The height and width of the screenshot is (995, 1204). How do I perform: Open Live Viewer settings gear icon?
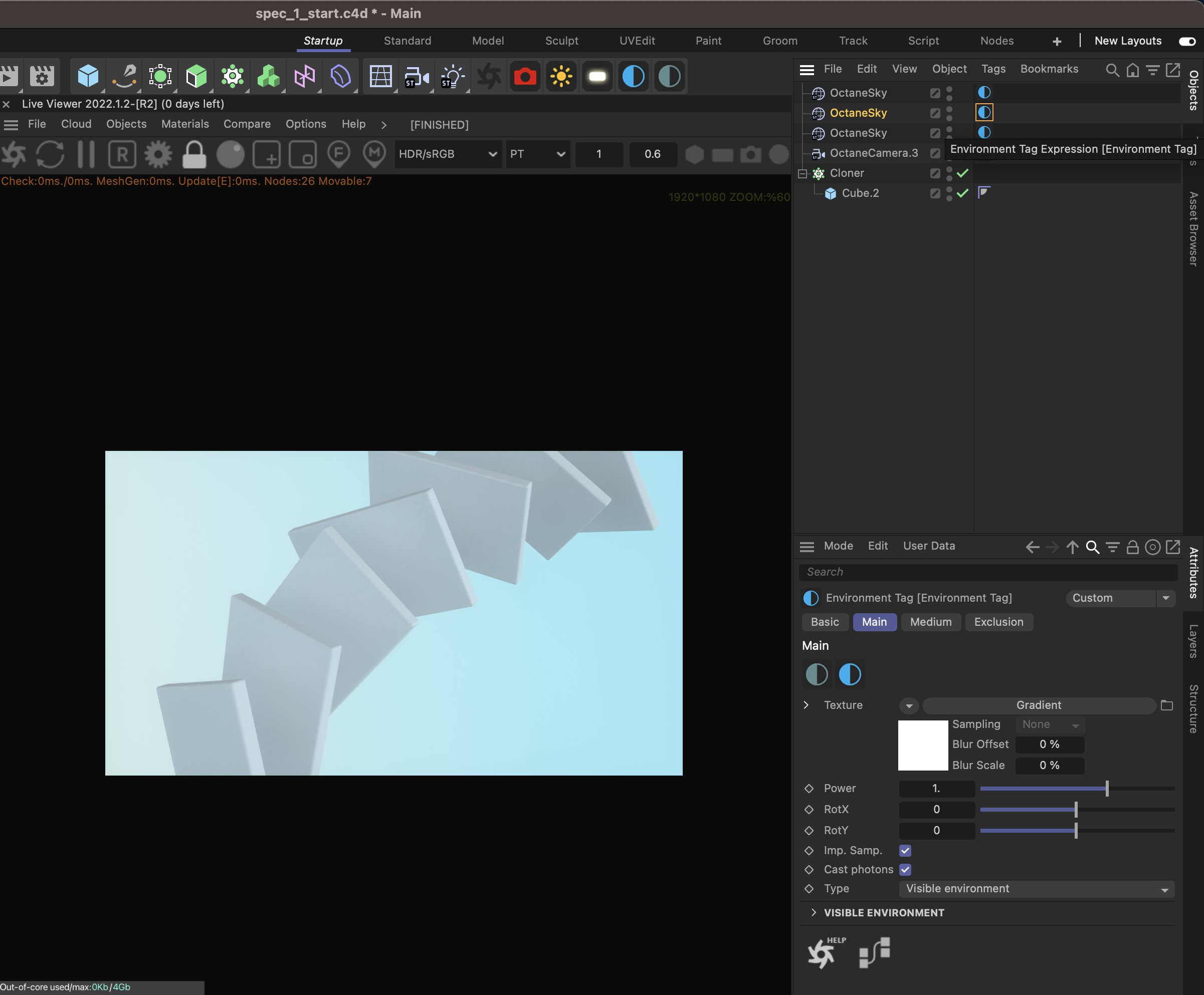[x=158, y=154]
